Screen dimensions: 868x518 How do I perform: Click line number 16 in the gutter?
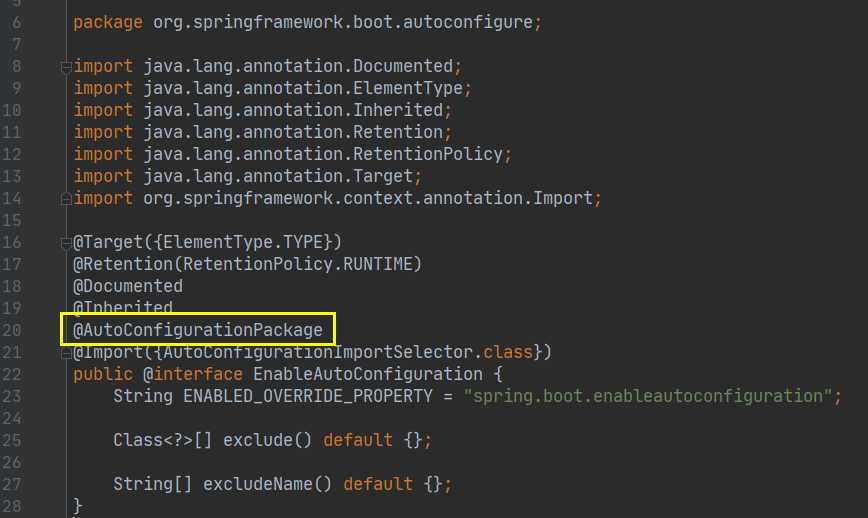(12, 242)
